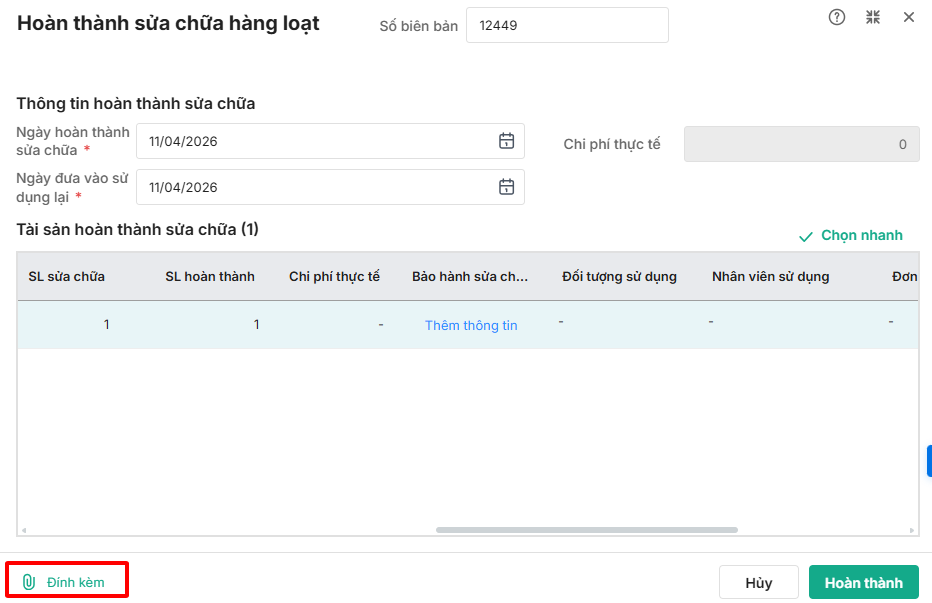Open the help question mark icon

point(837,17)
